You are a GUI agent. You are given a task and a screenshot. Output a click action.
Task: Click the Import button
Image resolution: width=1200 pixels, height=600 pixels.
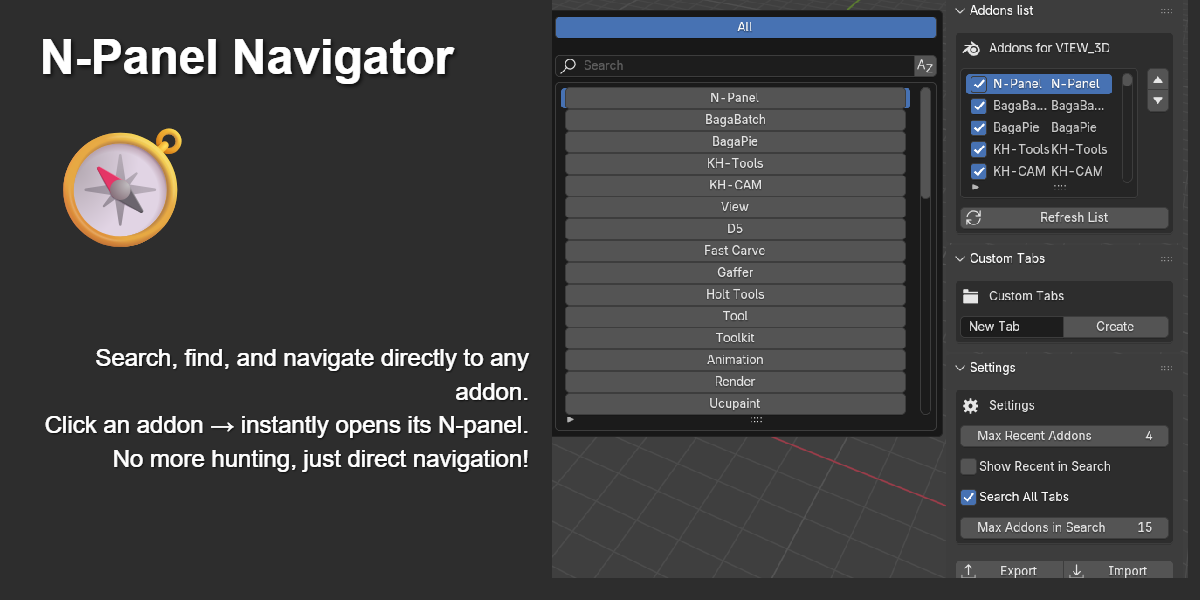pos(1117,570)
